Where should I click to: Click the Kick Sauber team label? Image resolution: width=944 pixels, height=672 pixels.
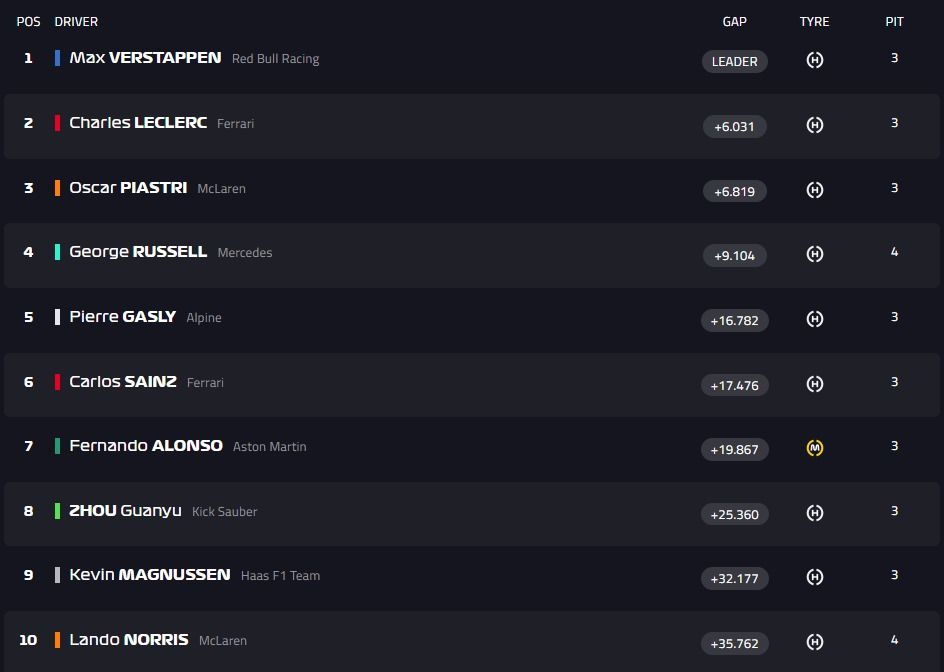tap(224, 512)
